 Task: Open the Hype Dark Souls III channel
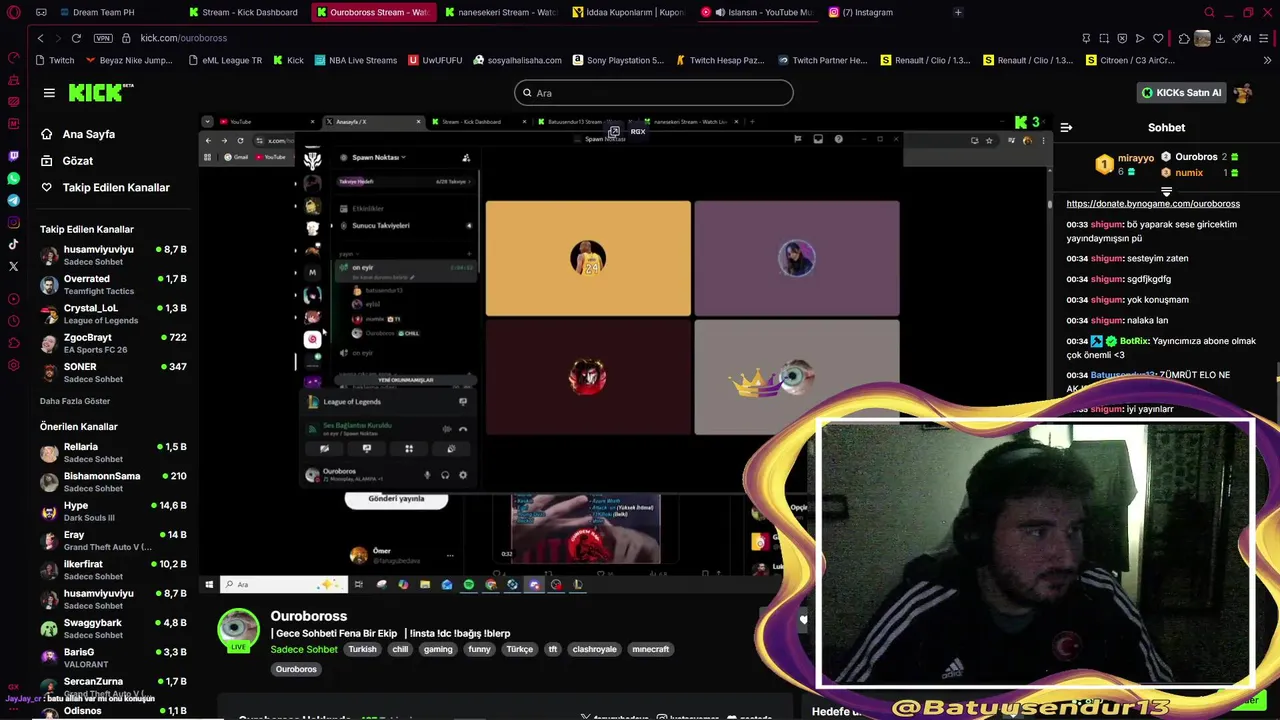pyautogui.click(x=114, y=511)
